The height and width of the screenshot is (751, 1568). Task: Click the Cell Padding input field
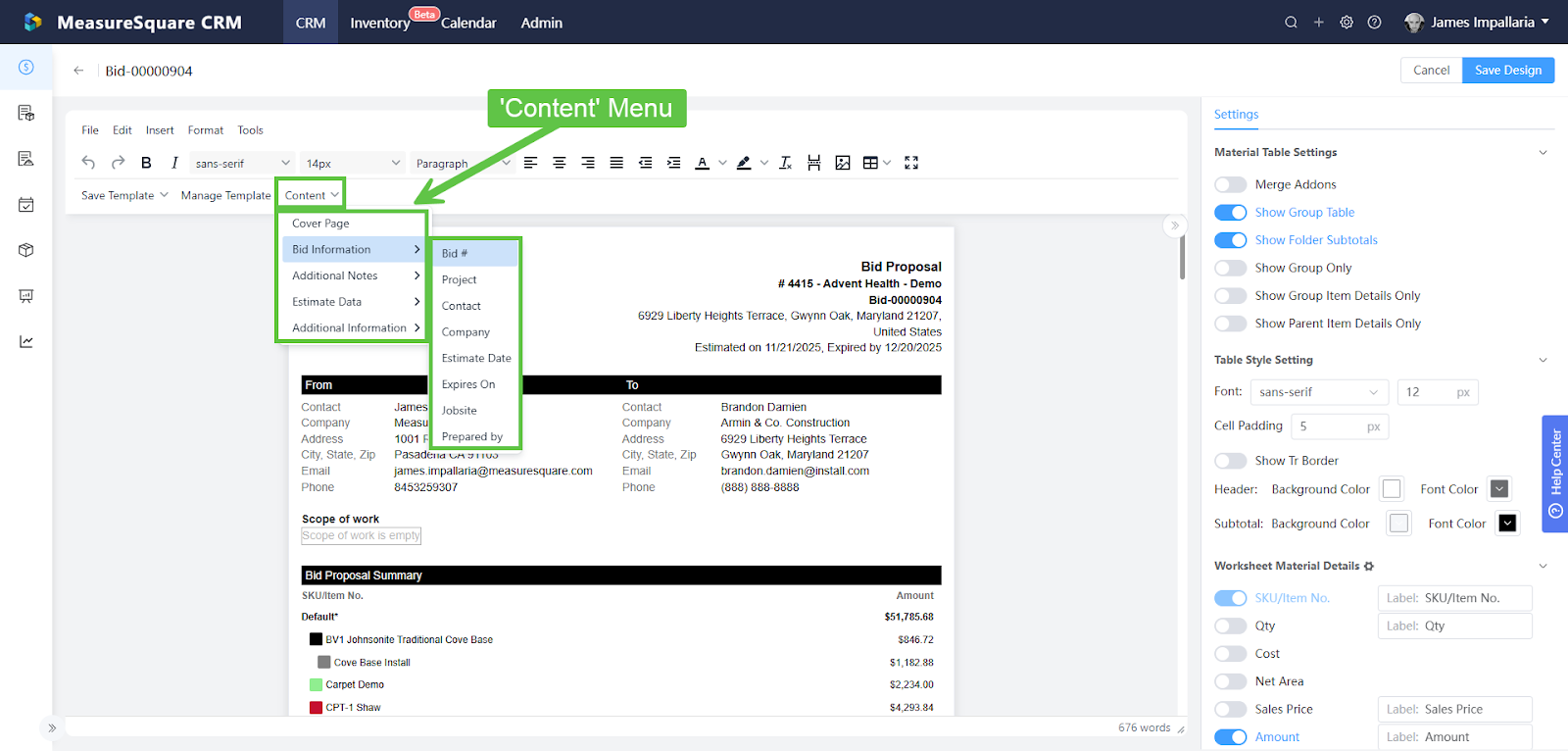(x=1340, y=426)
